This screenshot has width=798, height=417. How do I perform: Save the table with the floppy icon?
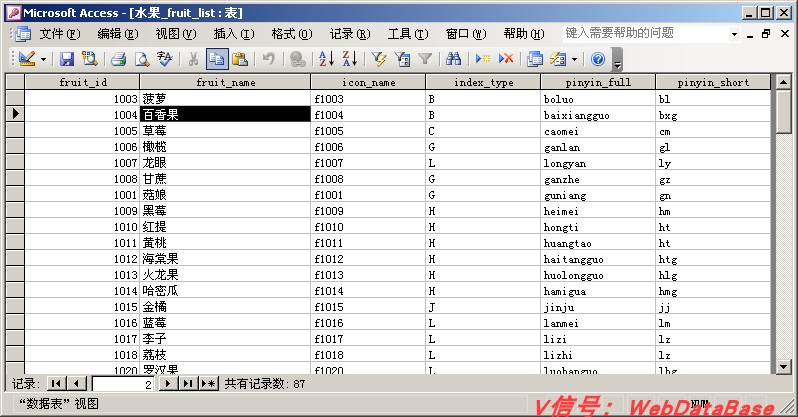coord(67,59)
